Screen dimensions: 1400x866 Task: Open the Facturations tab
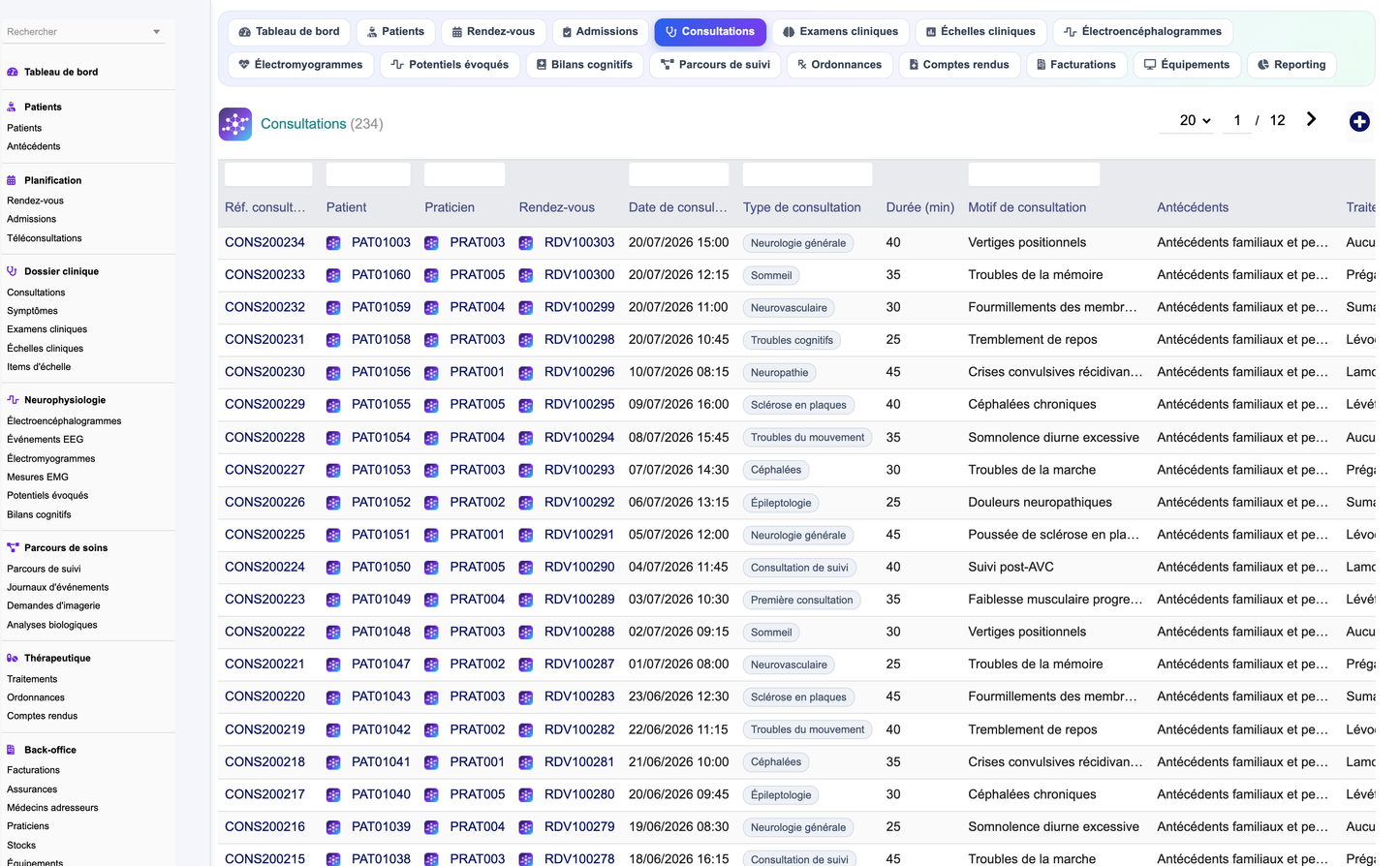(1075, 65)
